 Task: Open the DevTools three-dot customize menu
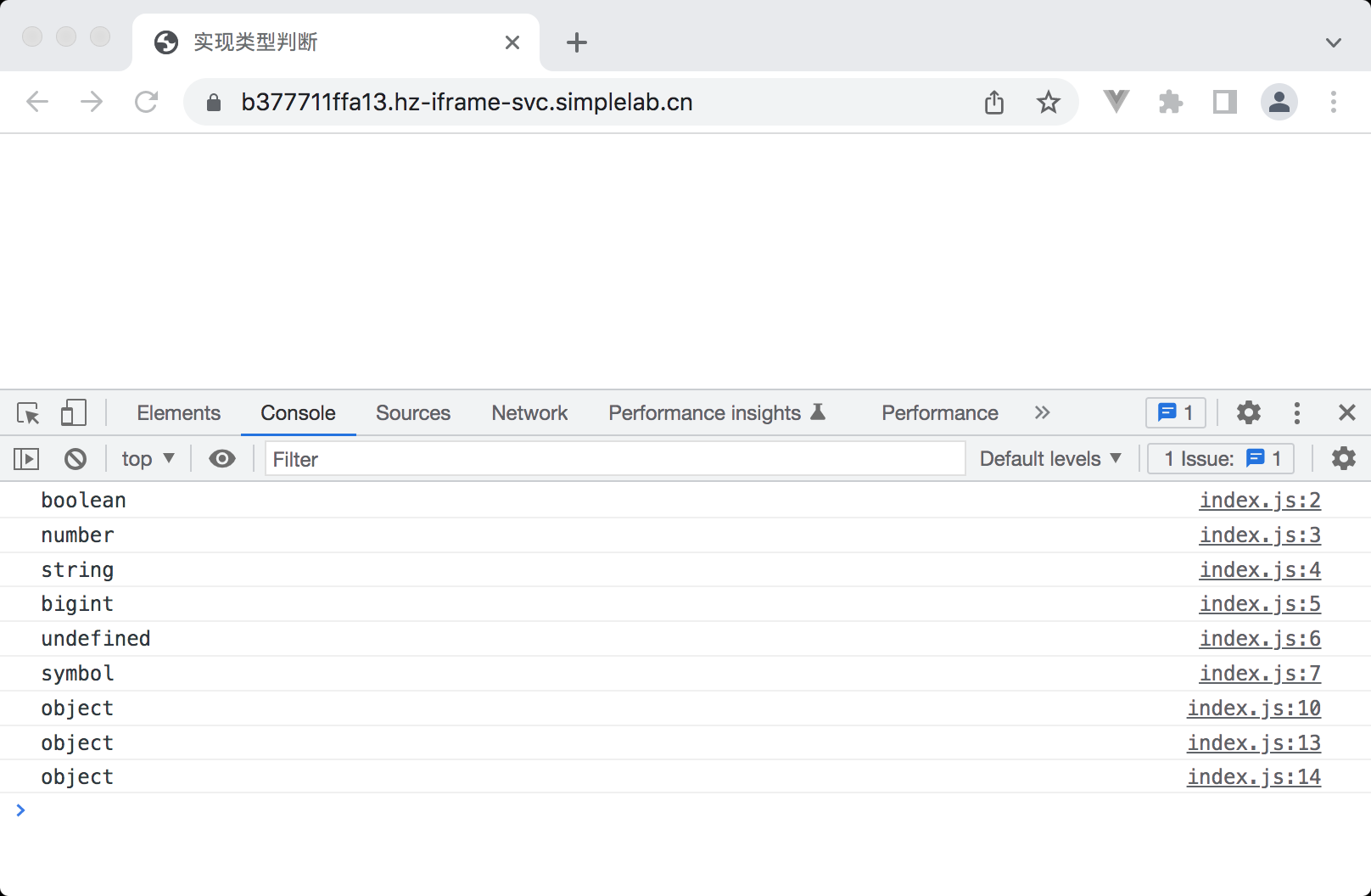click(1296, 413)
